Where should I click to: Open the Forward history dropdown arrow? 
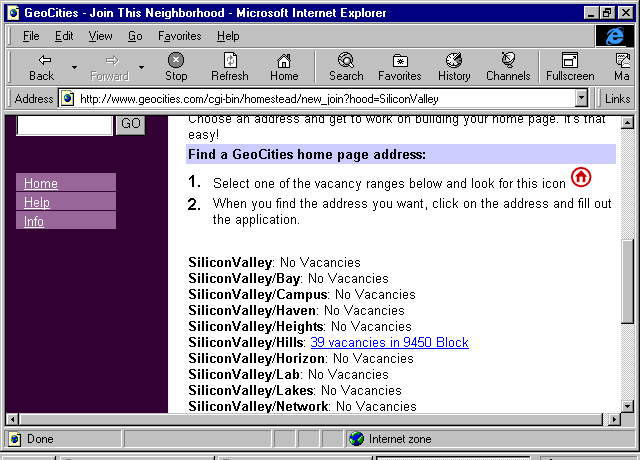click(x=142, y=67)
